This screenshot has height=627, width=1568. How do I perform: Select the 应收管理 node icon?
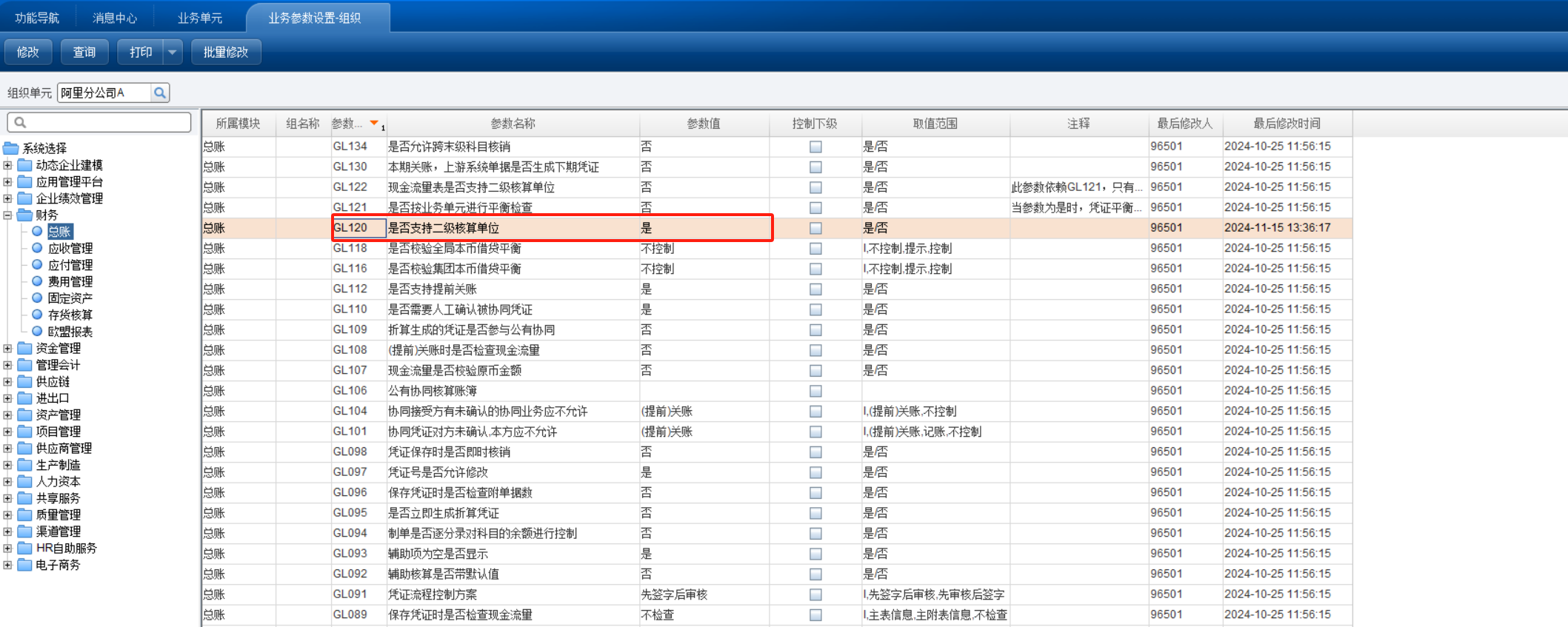[x=37, y=248]
